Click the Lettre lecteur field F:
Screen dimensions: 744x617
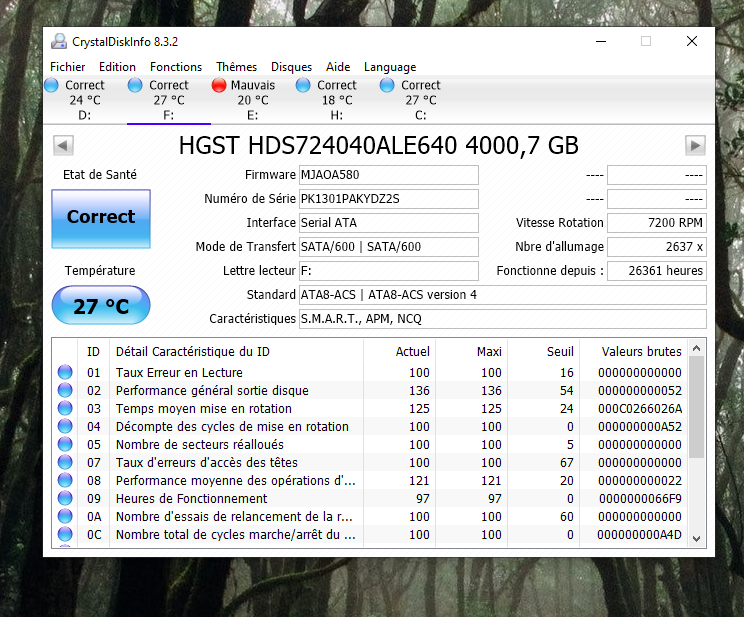pos(389,271)
